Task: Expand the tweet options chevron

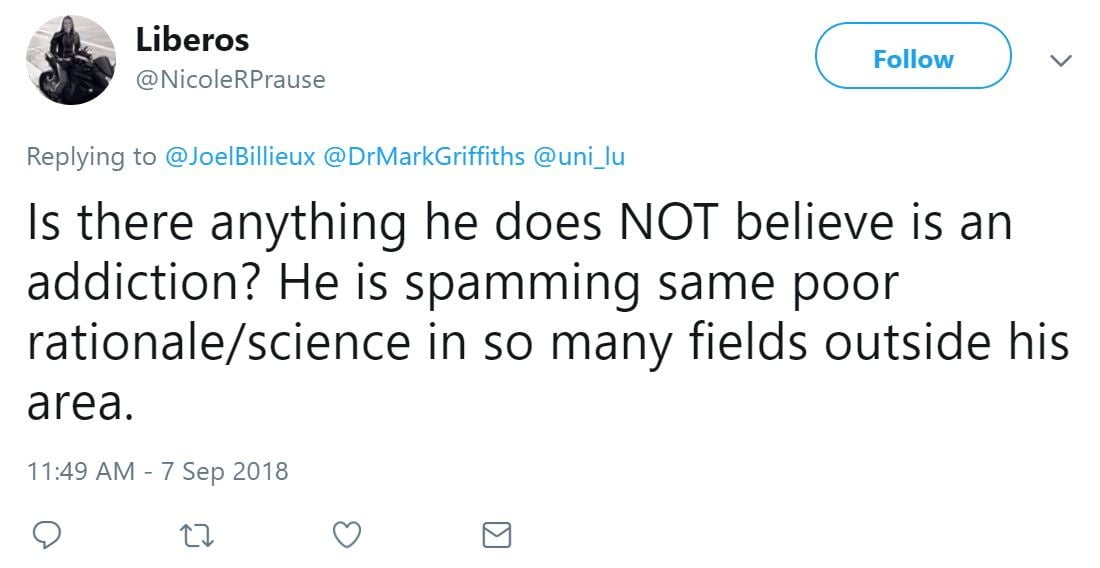Action: tap(1060, 61)
